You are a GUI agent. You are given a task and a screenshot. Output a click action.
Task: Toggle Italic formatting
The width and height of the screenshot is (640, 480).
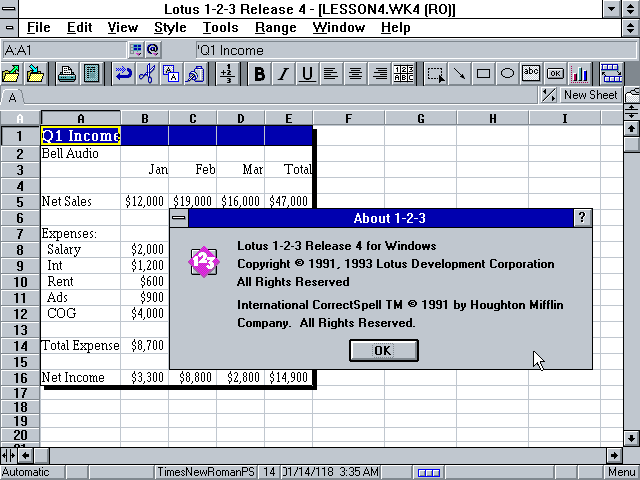coord(283,74)
